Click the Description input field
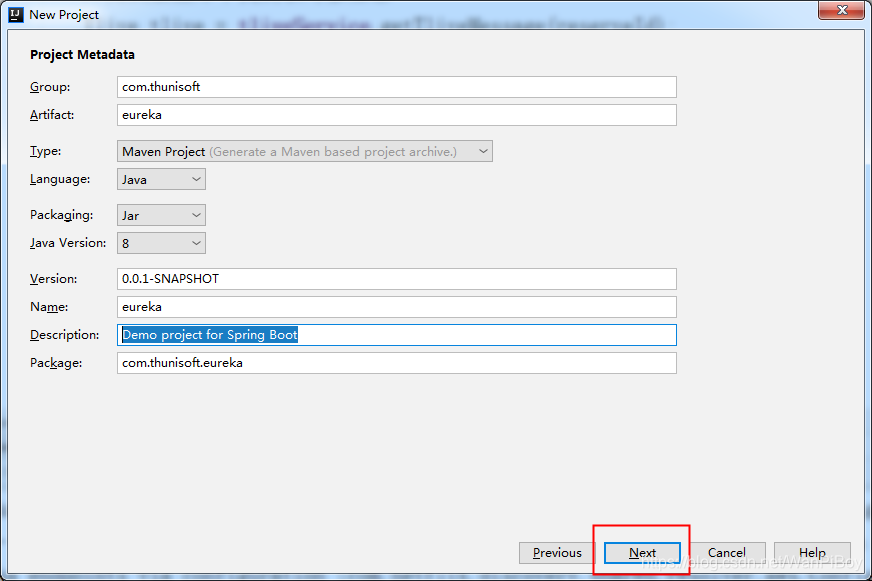The height and width of the screenshot is (581, 872). tap(397, 335)
